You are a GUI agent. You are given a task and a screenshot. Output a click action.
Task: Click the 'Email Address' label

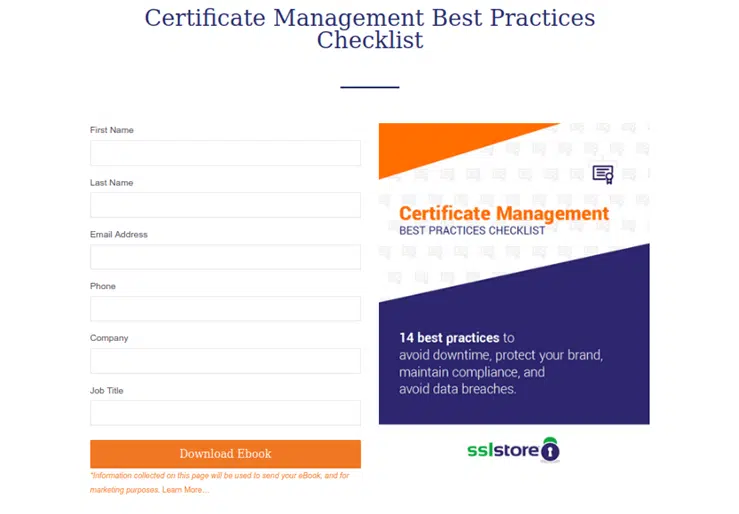119,235
